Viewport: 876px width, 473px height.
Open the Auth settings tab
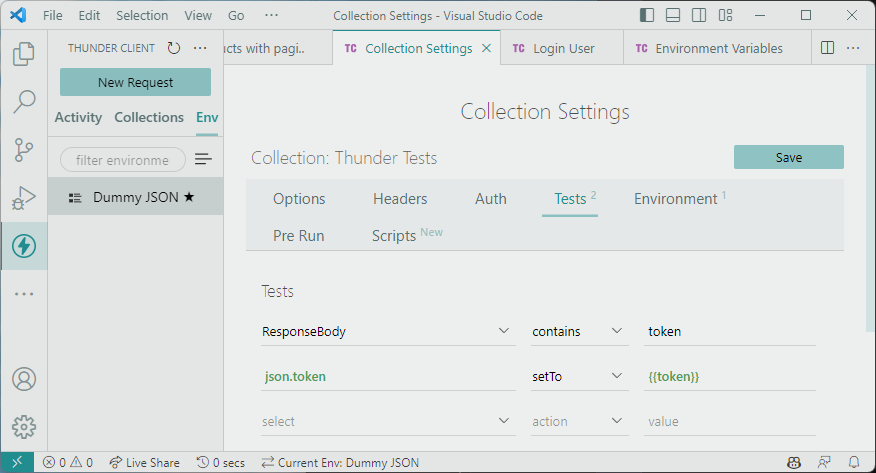pyautogui.click(x=491, y=199)
